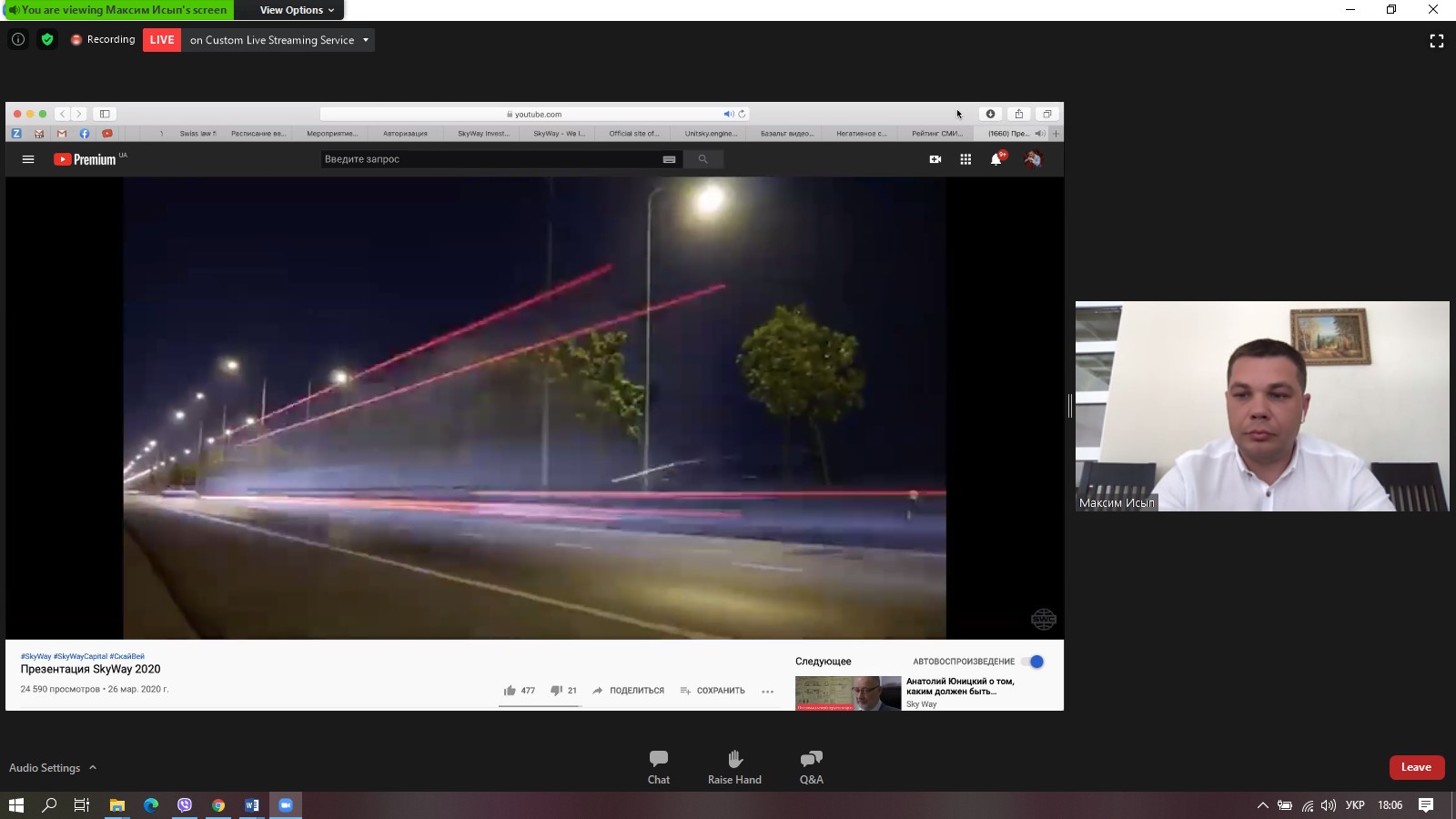Open Windows notification center
Image resolution: width=1456 pixels, height=819 pixels.
pyautogui.click(x=1426, y=805)
